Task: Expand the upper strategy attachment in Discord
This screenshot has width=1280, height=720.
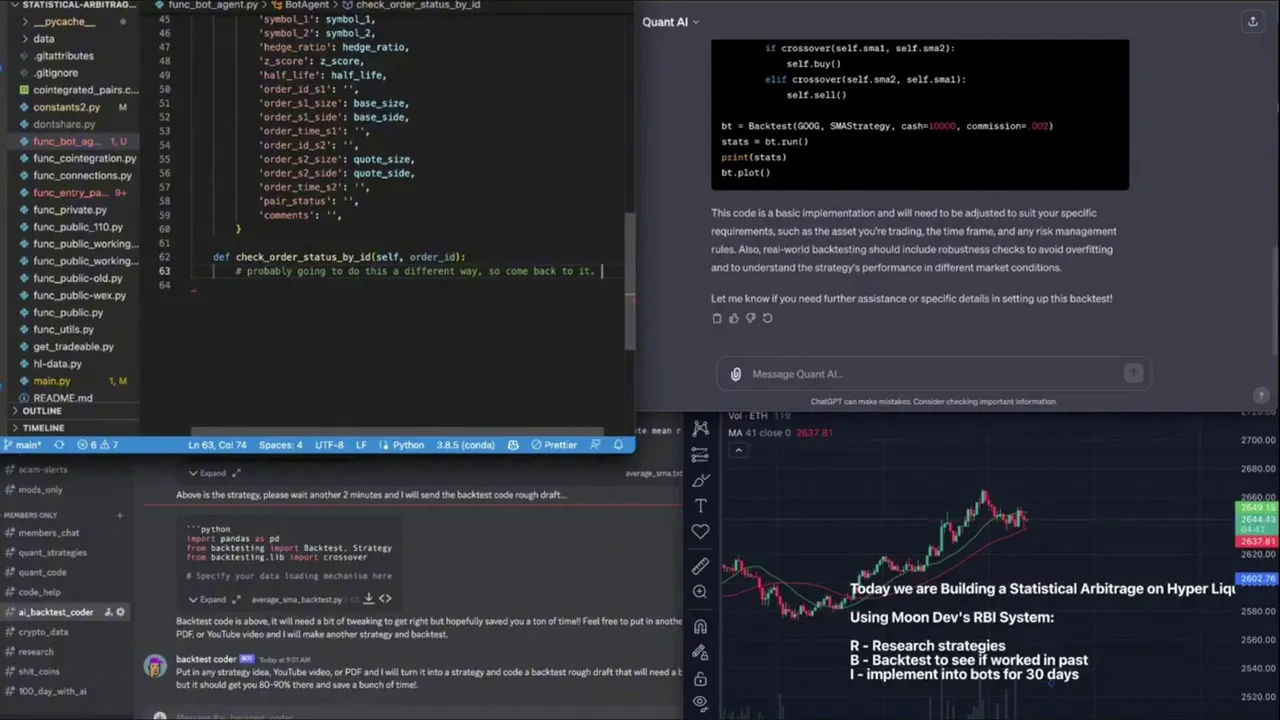Action: 206,473
